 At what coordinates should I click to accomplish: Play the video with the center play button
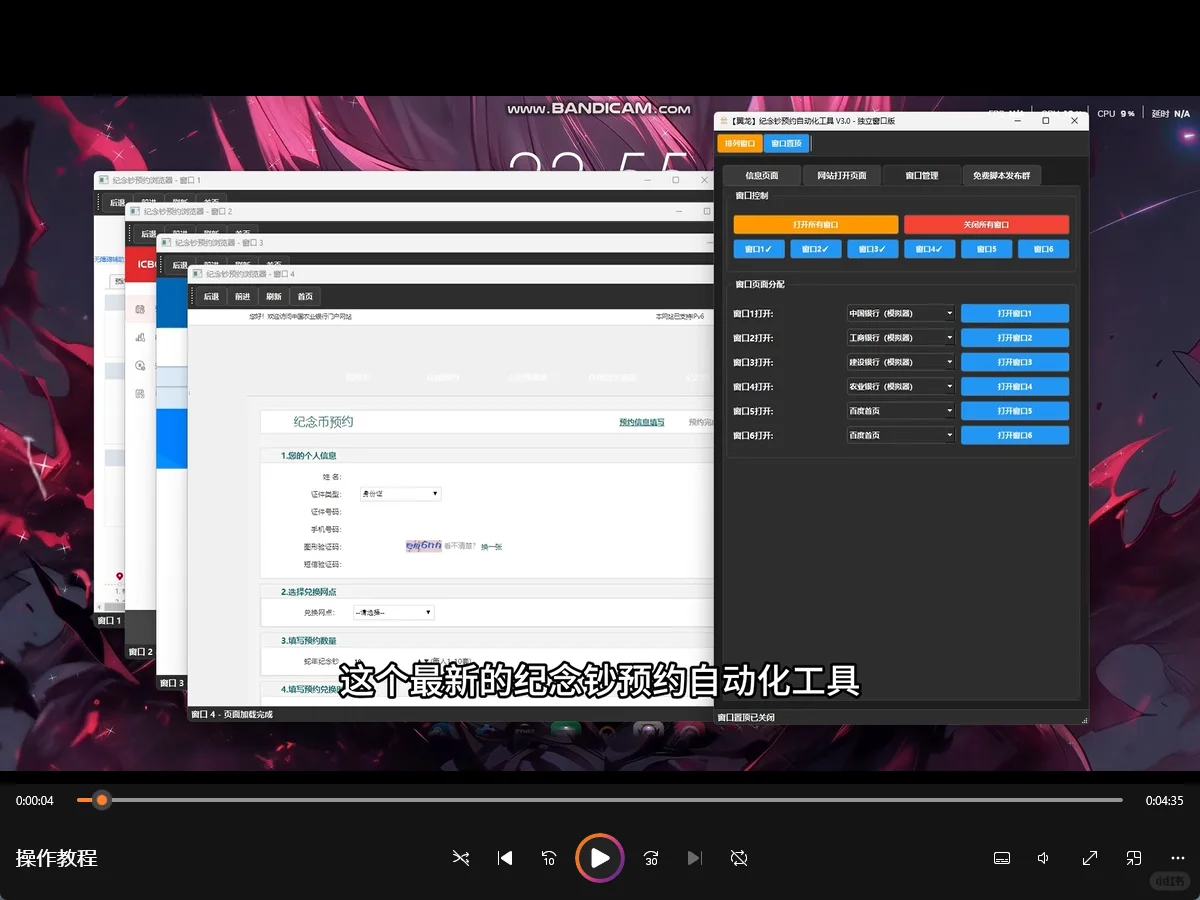click(x=600, y=858)
